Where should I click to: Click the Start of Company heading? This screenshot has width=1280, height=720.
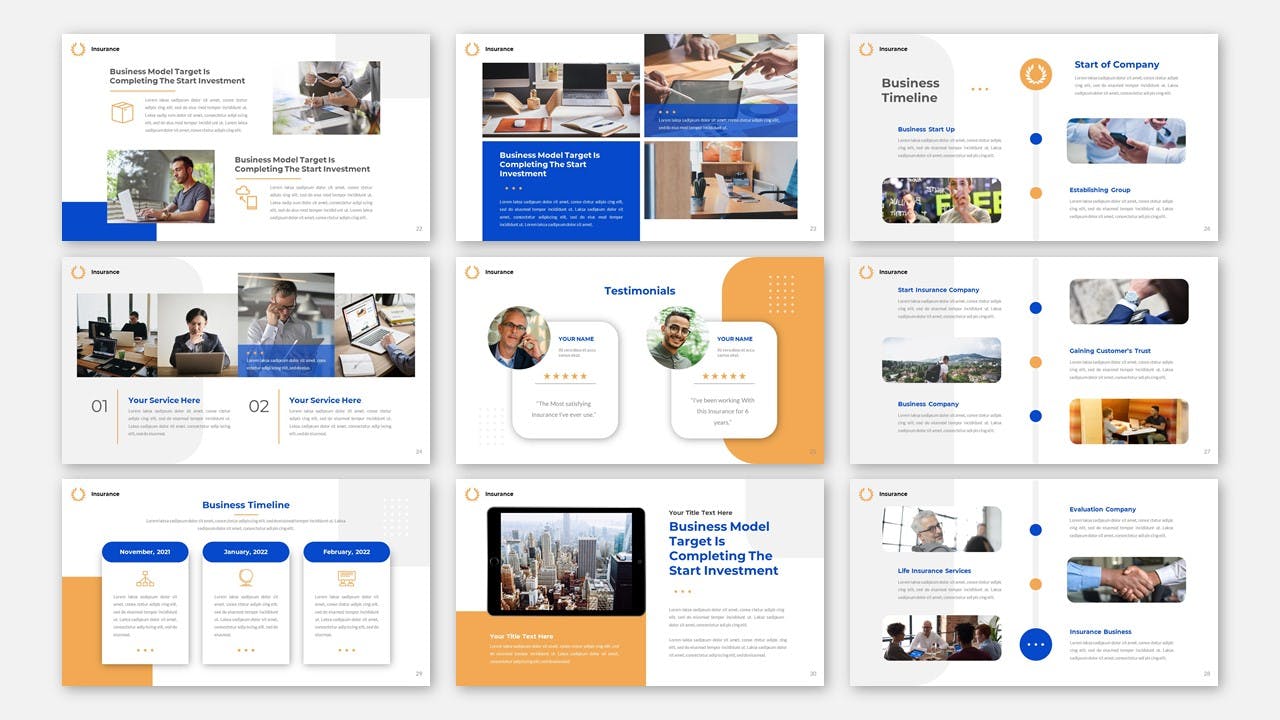point(1116,65)
